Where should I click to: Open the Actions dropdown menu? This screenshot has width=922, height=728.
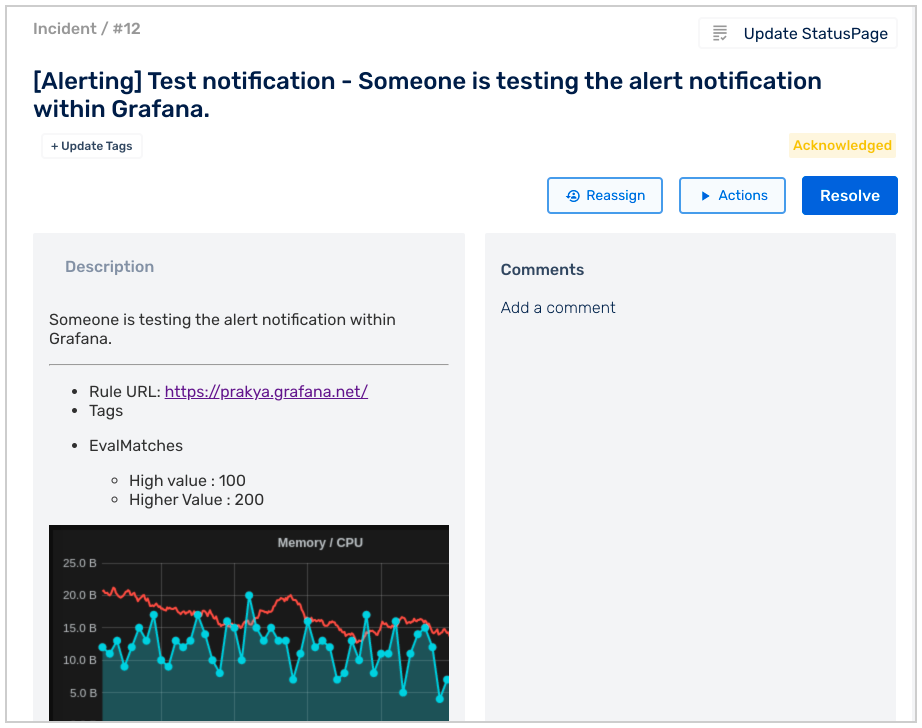(x=732, y=195)
